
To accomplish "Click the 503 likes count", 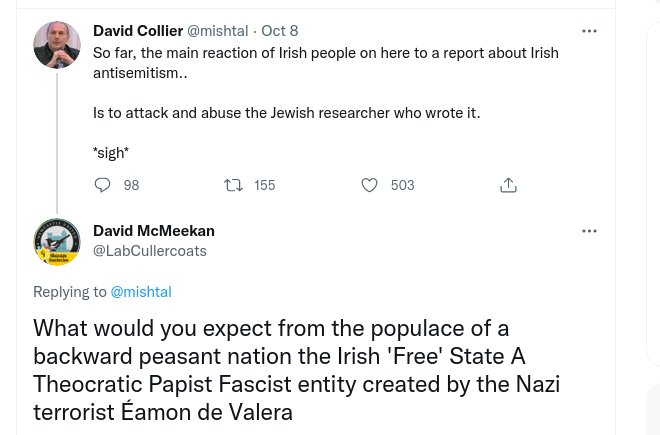I will [x=402, y=185].
